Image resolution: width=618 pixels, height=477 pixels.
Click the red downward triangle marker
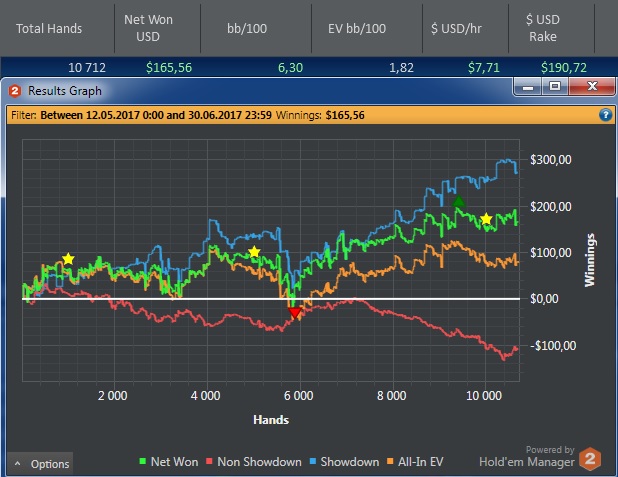pos(295,313)
